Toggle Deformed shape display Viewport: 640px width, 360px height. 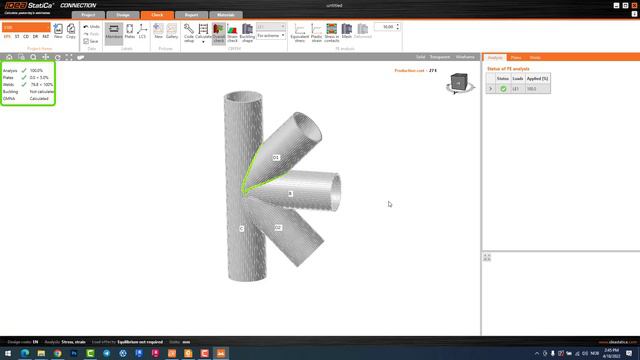click(x=362, y=31)
